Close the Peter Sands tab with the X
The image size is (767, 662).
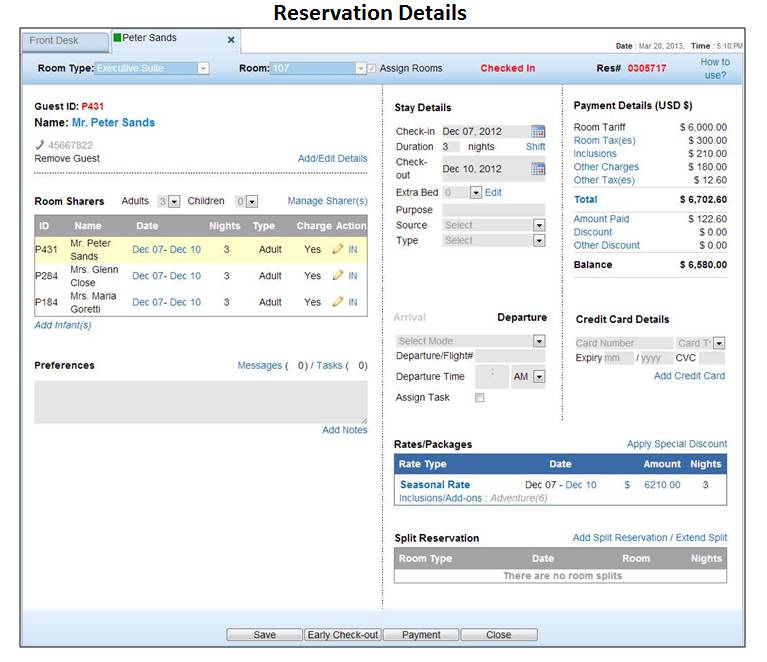pyautogui.click(x=231, y=40)
